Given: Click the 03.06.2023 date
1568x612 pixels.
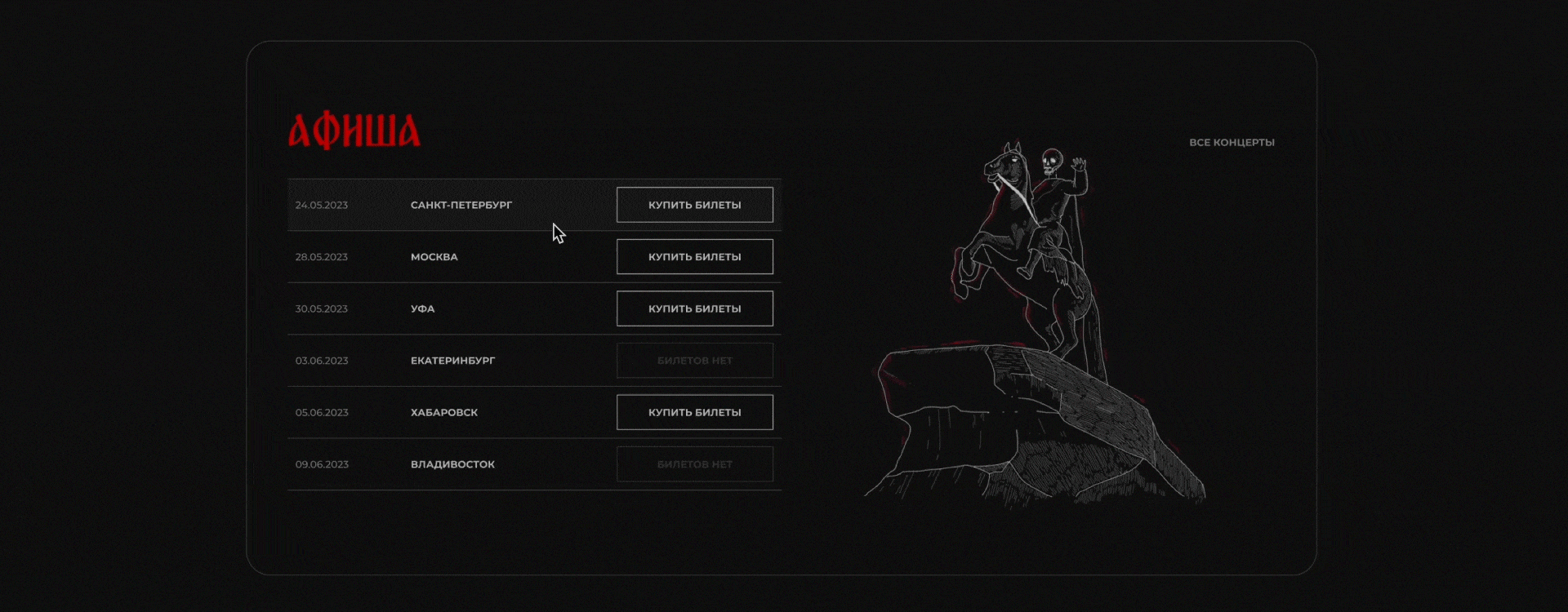Looking at the screenshot, I should tap(321, 361).
